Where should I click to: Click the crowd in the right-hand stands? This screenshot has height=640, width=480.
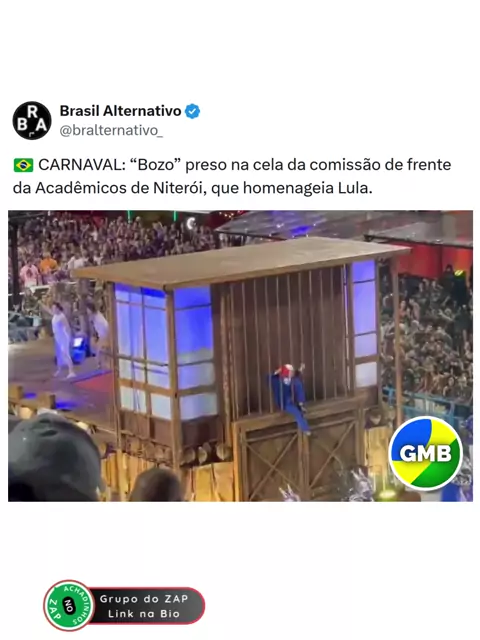coord(428,335)
